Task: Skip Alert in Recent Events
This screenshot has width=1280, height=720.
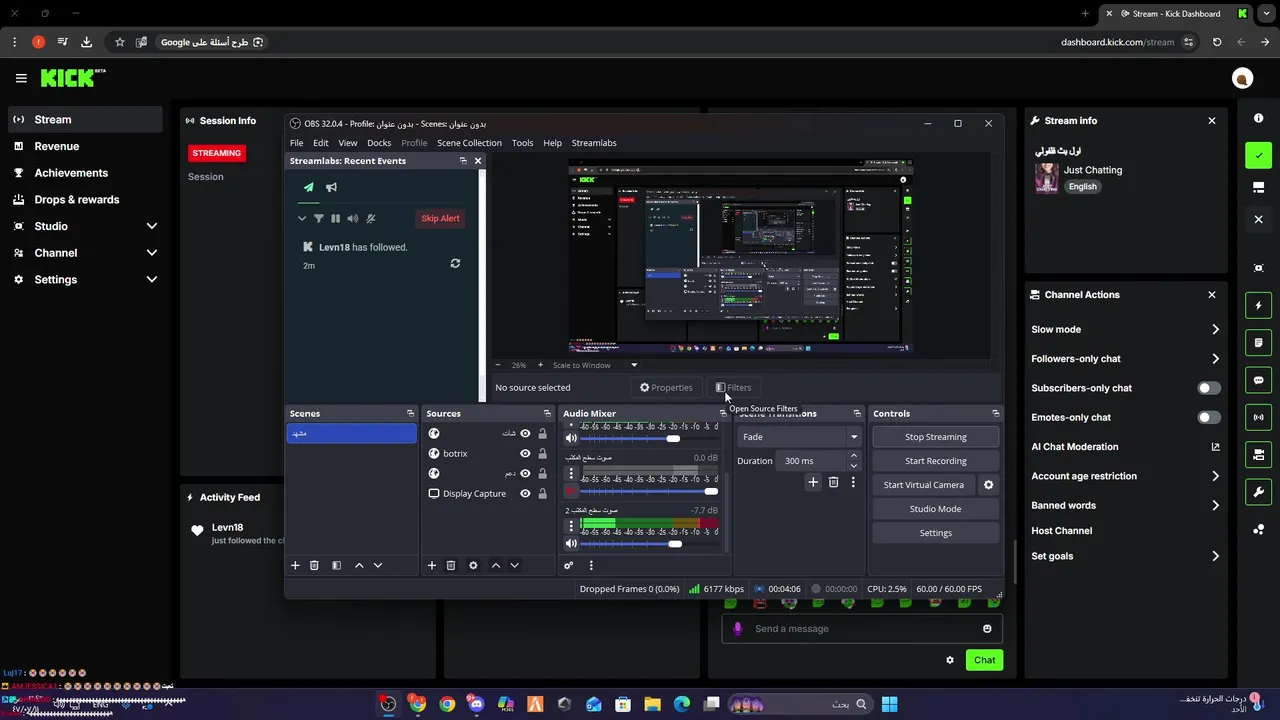Action: tap(440, 218)
